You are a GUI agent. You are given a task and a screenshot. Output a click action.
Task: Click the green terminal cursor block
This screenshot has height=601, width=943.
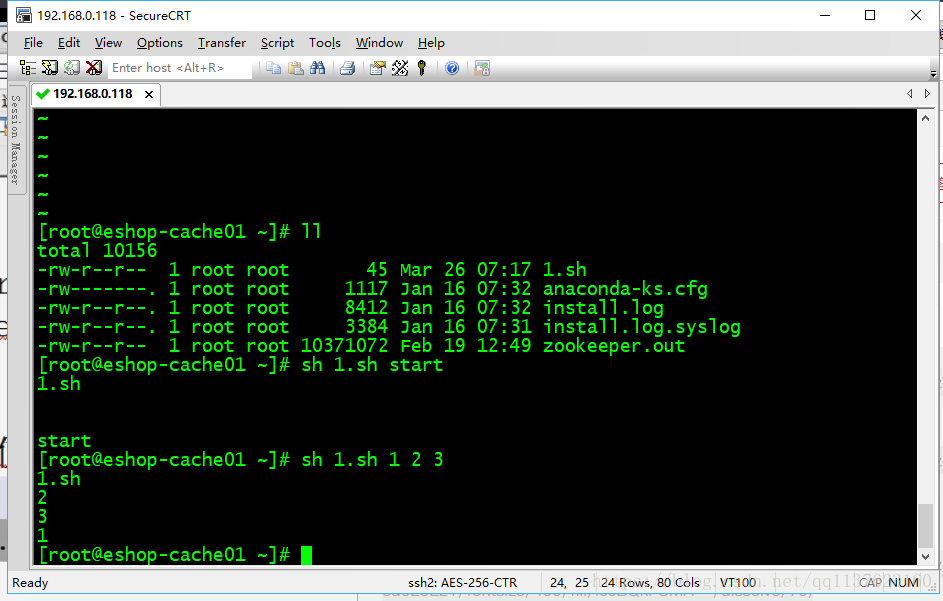click(306, 555)
